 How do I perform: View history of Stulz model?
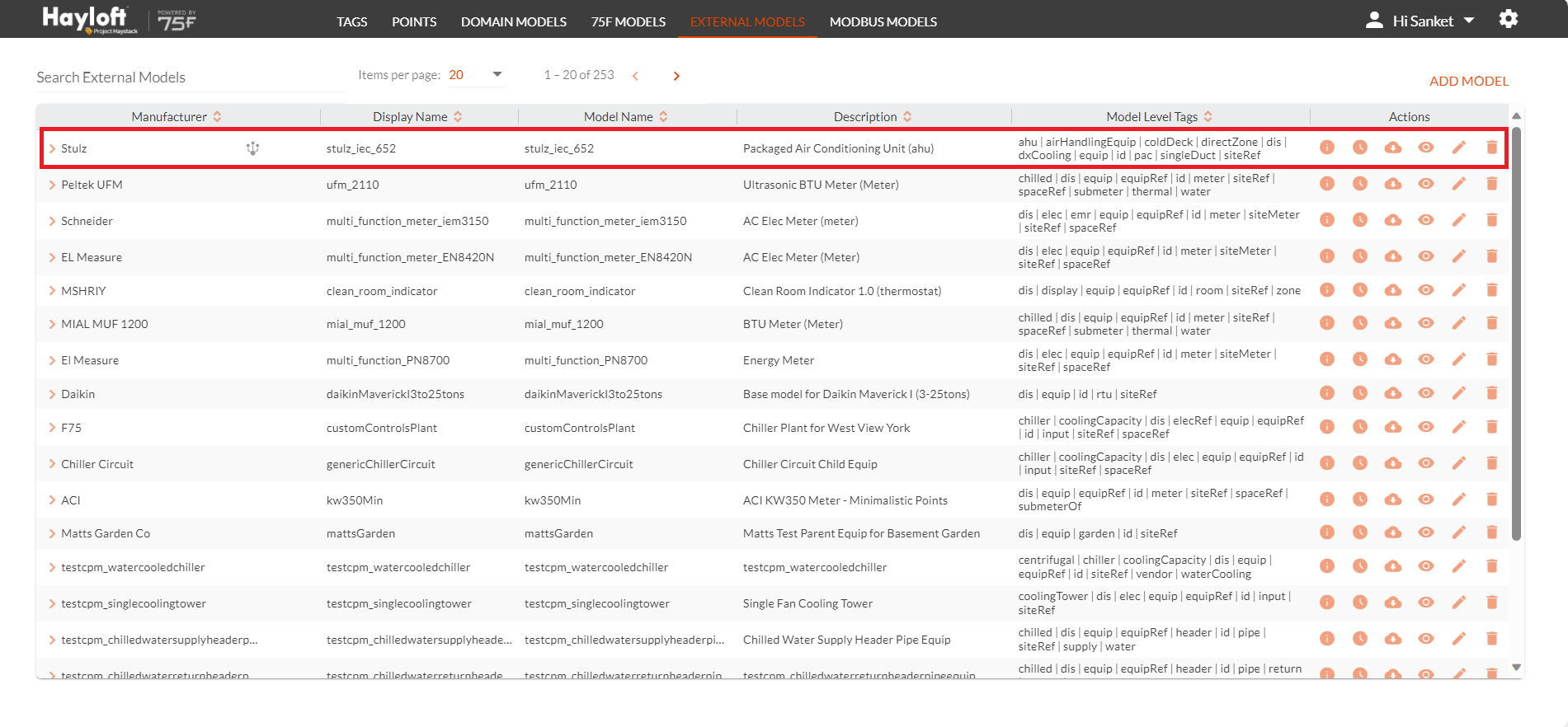point(1359,148)
